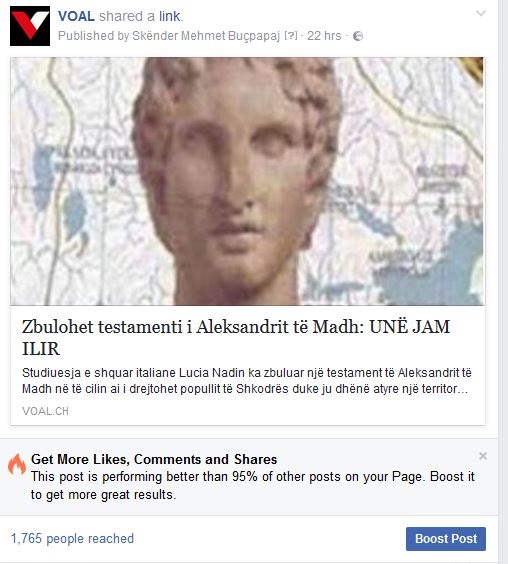Expand the post options chevron menu
The image size is (508, 564).
tap(481, 13)
